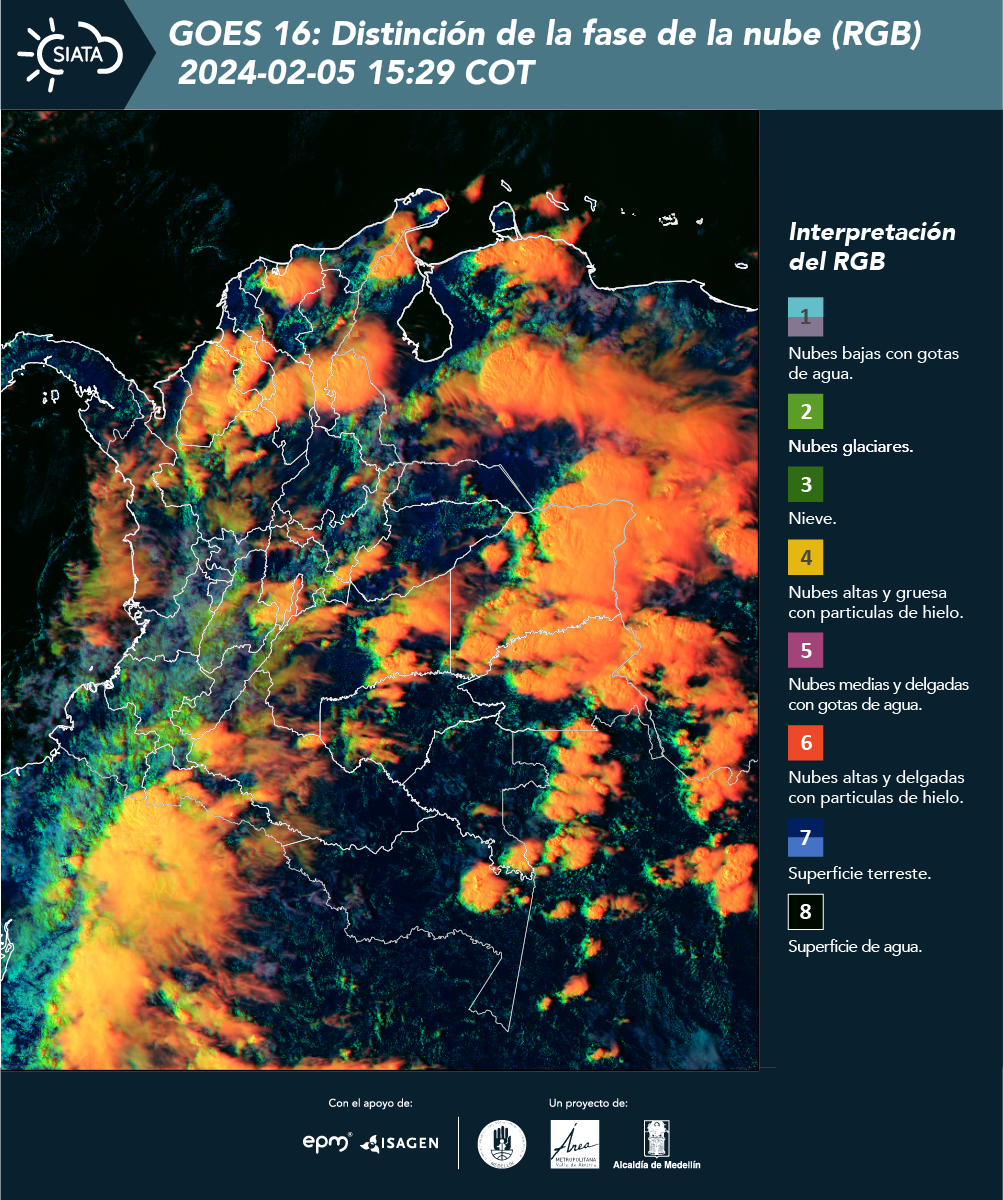Click 'Nubes altas y gruesa' legend label
This screenshot has width=1003, height=1200.
tap(875, 602)
